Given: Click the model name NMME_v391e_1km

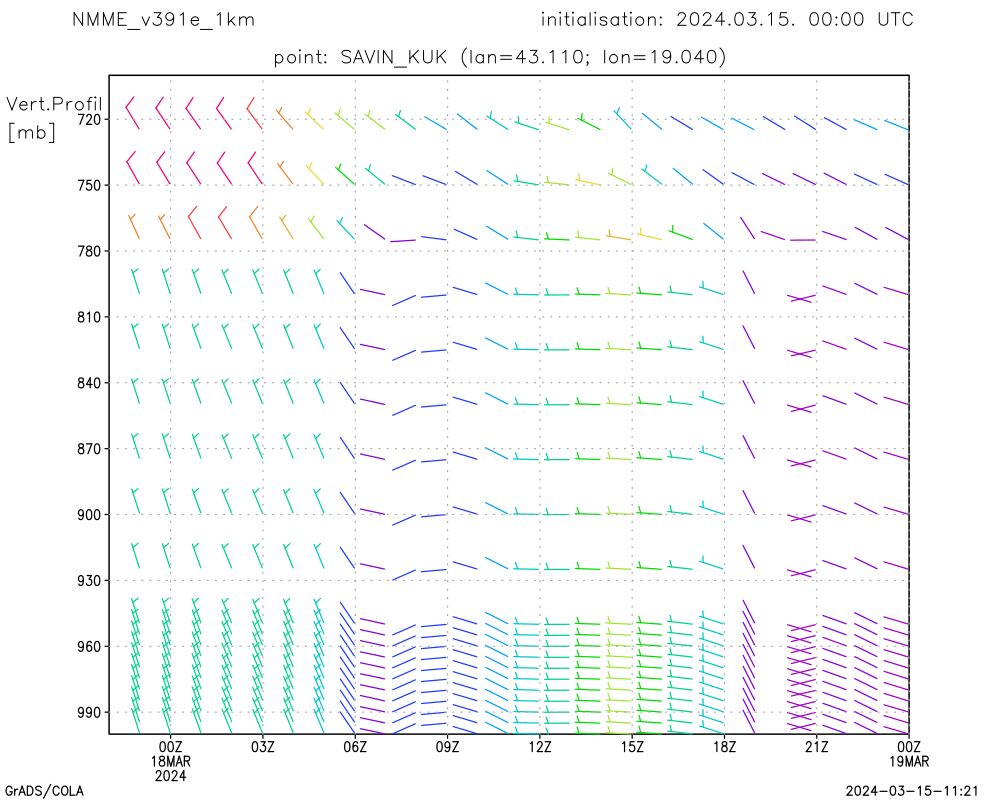Looking at the screenshot, I should click(x=163, y=20).
